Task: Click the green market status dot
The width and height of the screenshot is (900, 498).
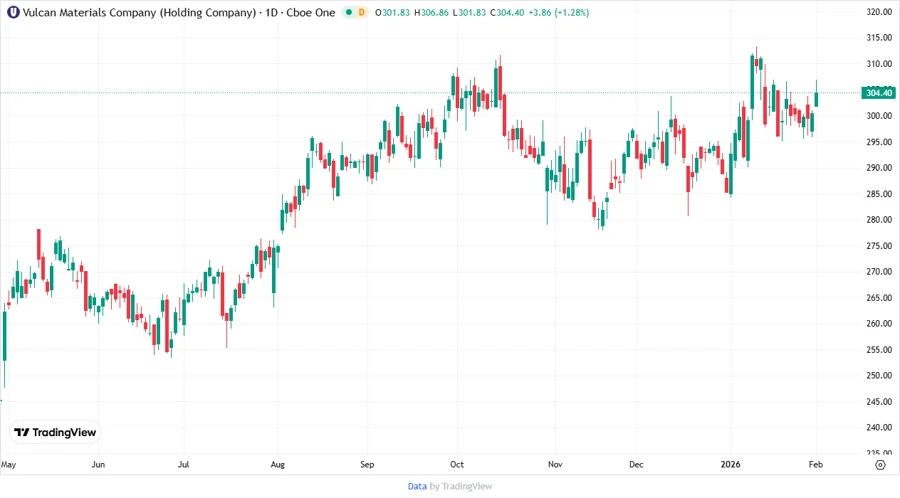Action: pyautogui.click(x=348, y=12)
